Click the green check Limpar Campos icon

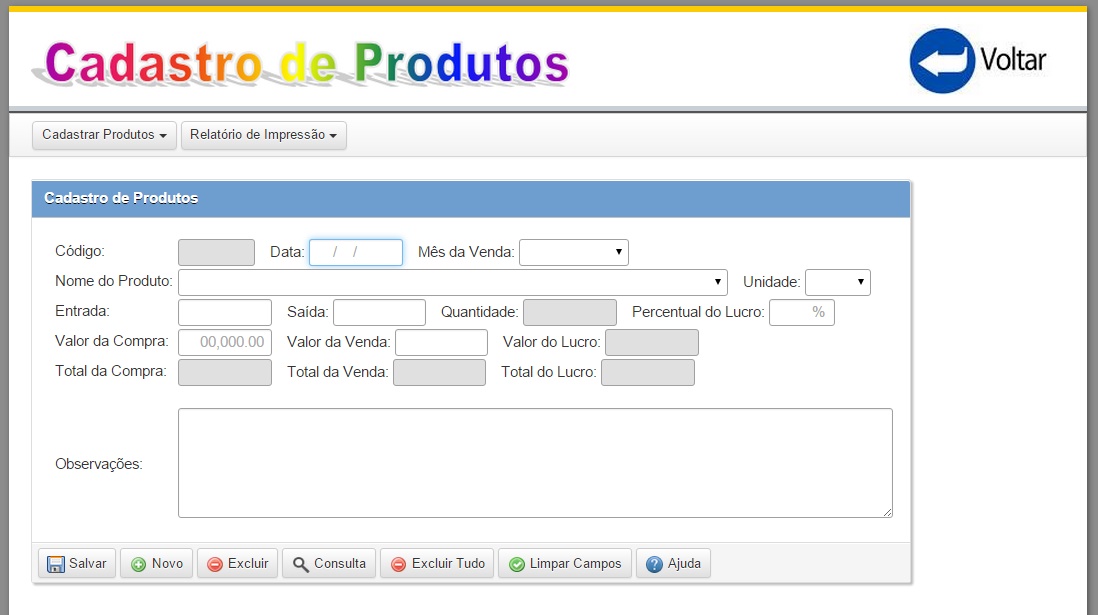tap(517, 564)
